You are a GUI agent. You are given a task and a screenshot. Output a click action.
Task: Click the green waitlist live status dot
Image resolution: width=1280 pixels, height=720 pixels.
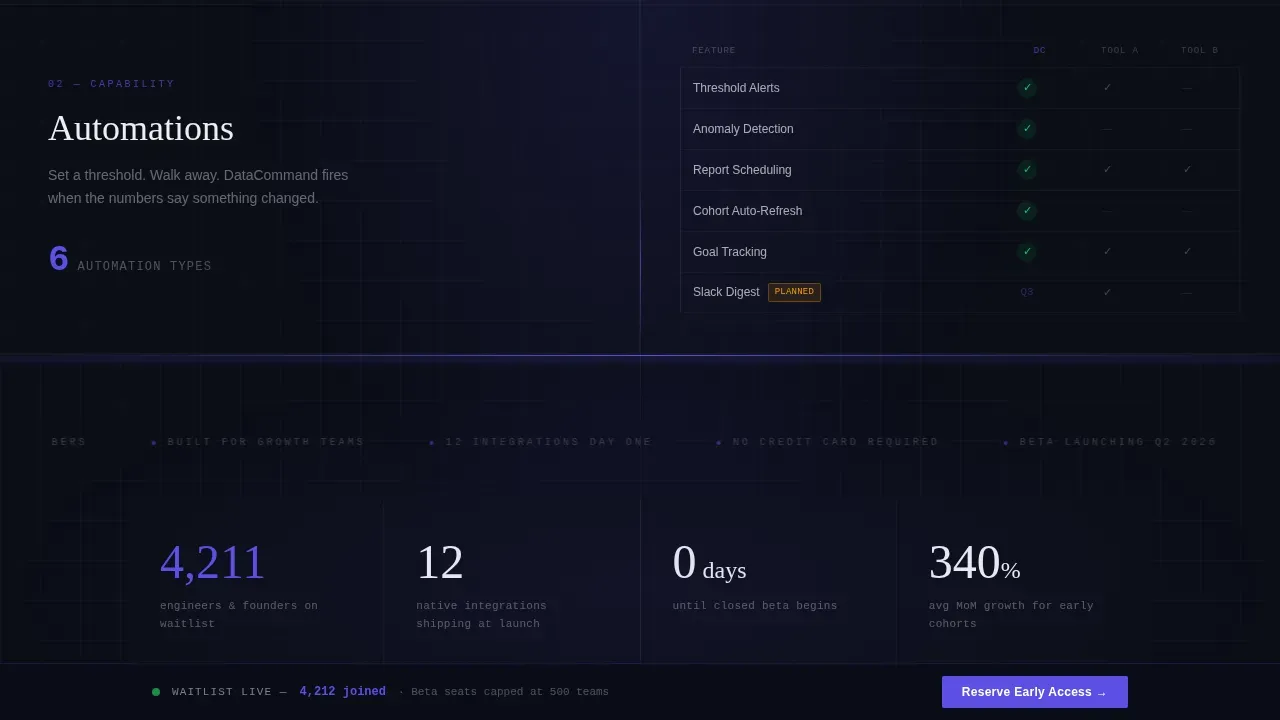pyautogui.click(x=156, y=692)
